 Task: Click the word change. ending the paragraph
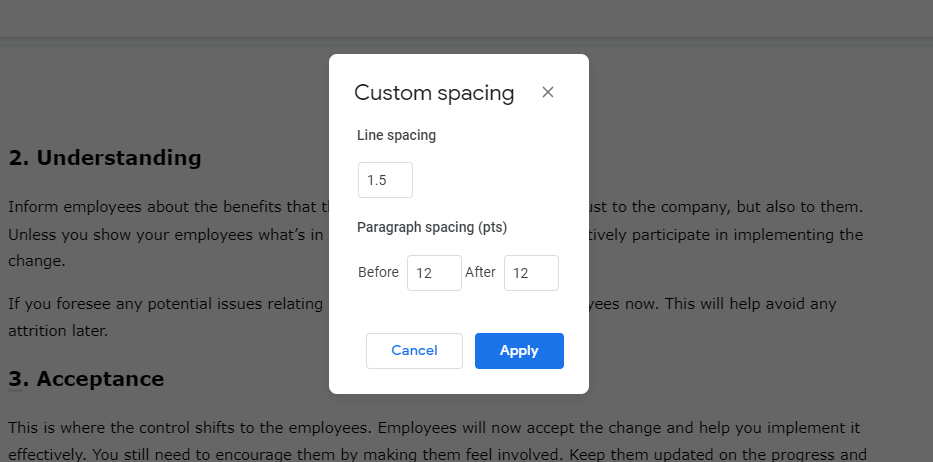(37, 261)
